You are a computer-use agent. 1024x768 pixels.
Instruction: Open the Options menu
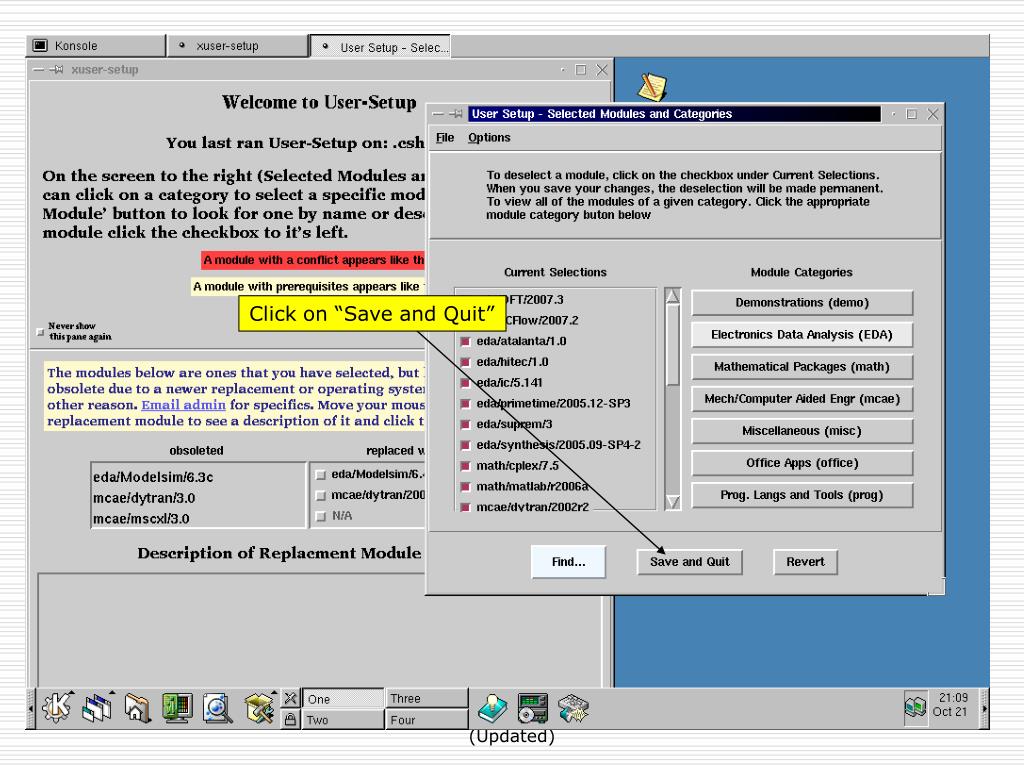[489, 138]
